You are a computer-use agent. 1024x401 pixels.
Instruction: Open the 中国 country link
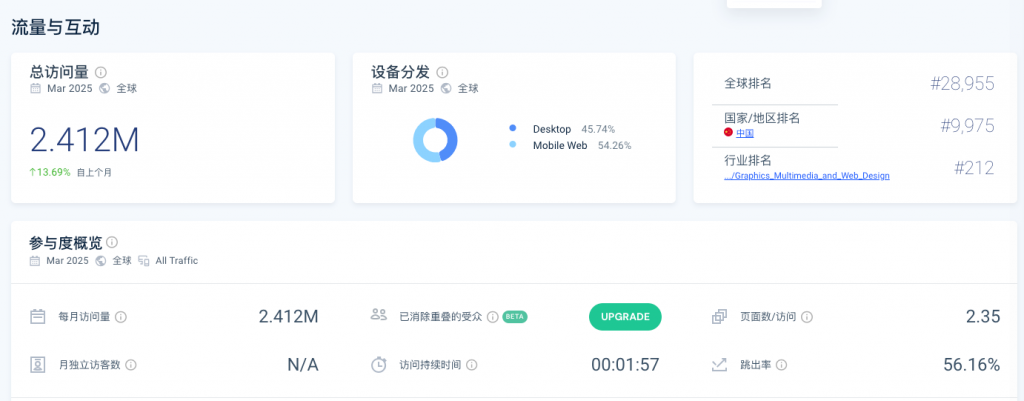pos(745,133)
